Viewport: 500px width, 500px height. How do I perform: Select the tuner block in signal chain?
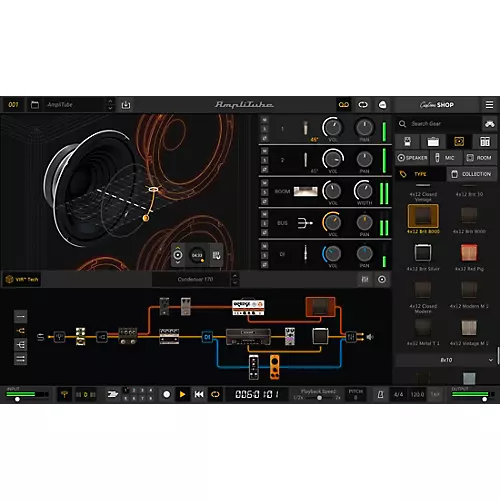point(59,337)
